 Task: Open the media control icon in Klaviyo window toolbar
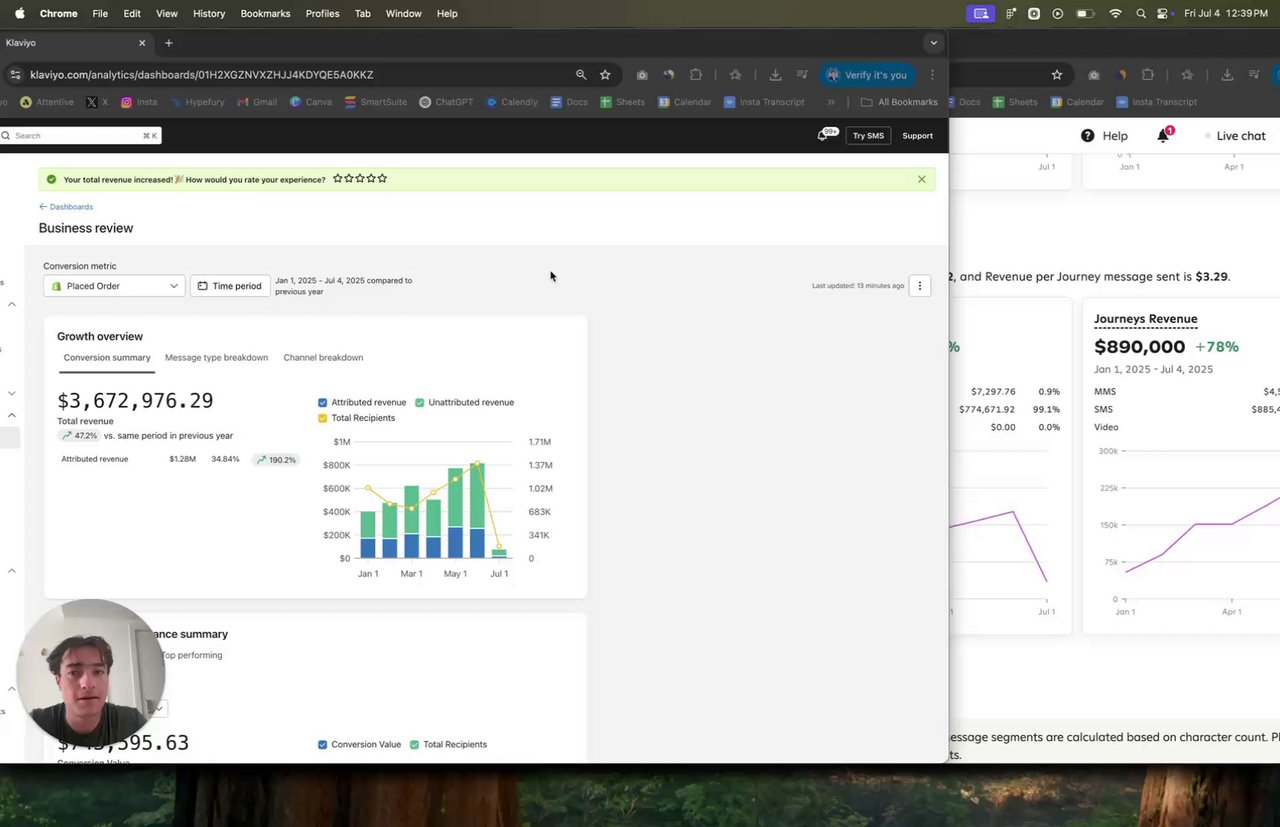802,75
